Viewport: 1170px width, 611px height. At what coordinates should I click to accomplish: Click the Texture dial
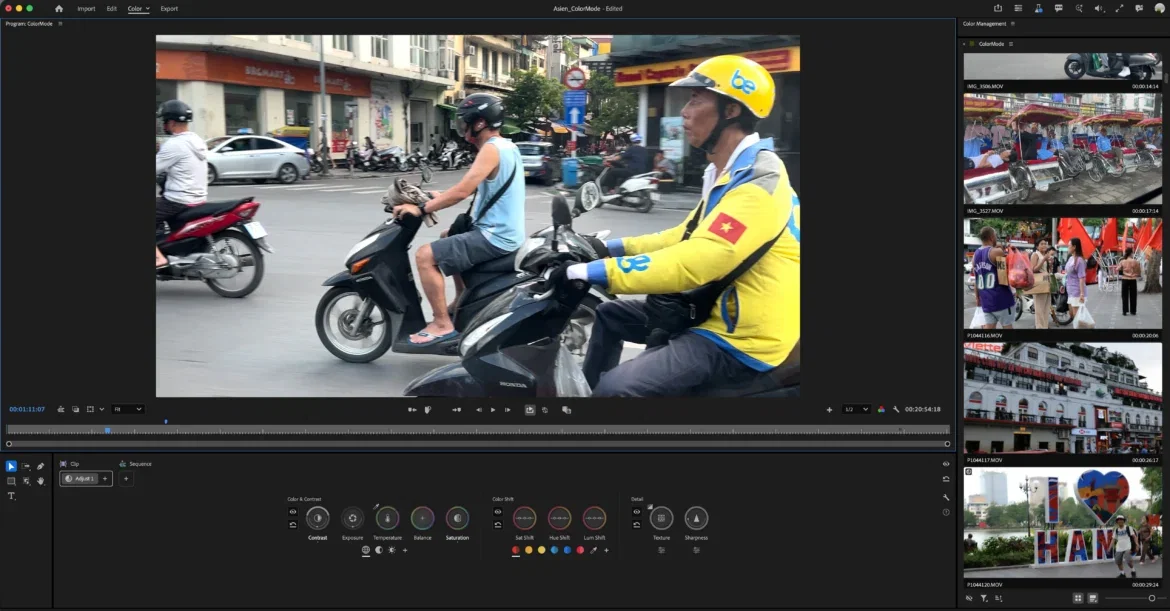(x=661, y=518)
